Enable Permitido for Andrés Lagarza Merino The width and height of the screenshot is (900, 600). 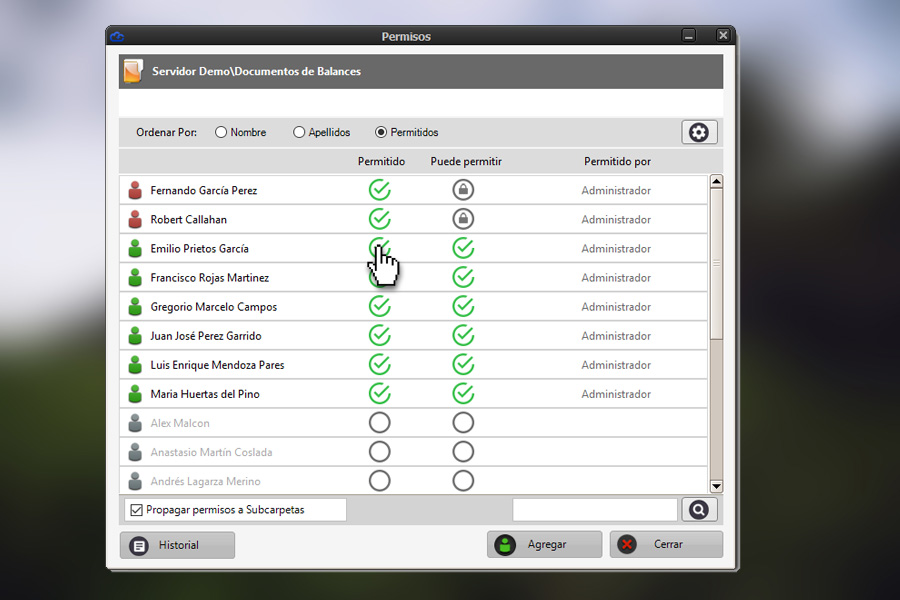pos(379,481)
